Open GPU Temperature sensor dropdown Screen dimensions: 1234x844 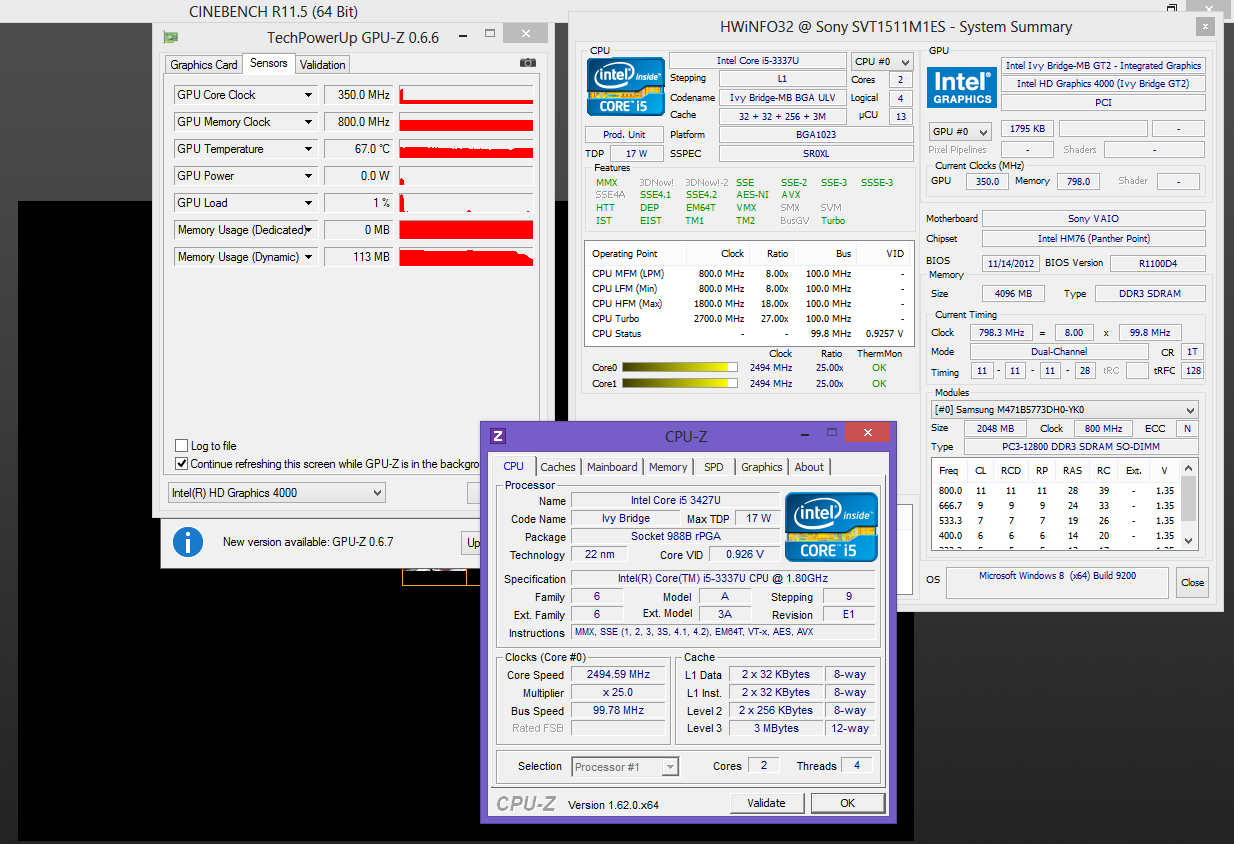pos(309,149)
